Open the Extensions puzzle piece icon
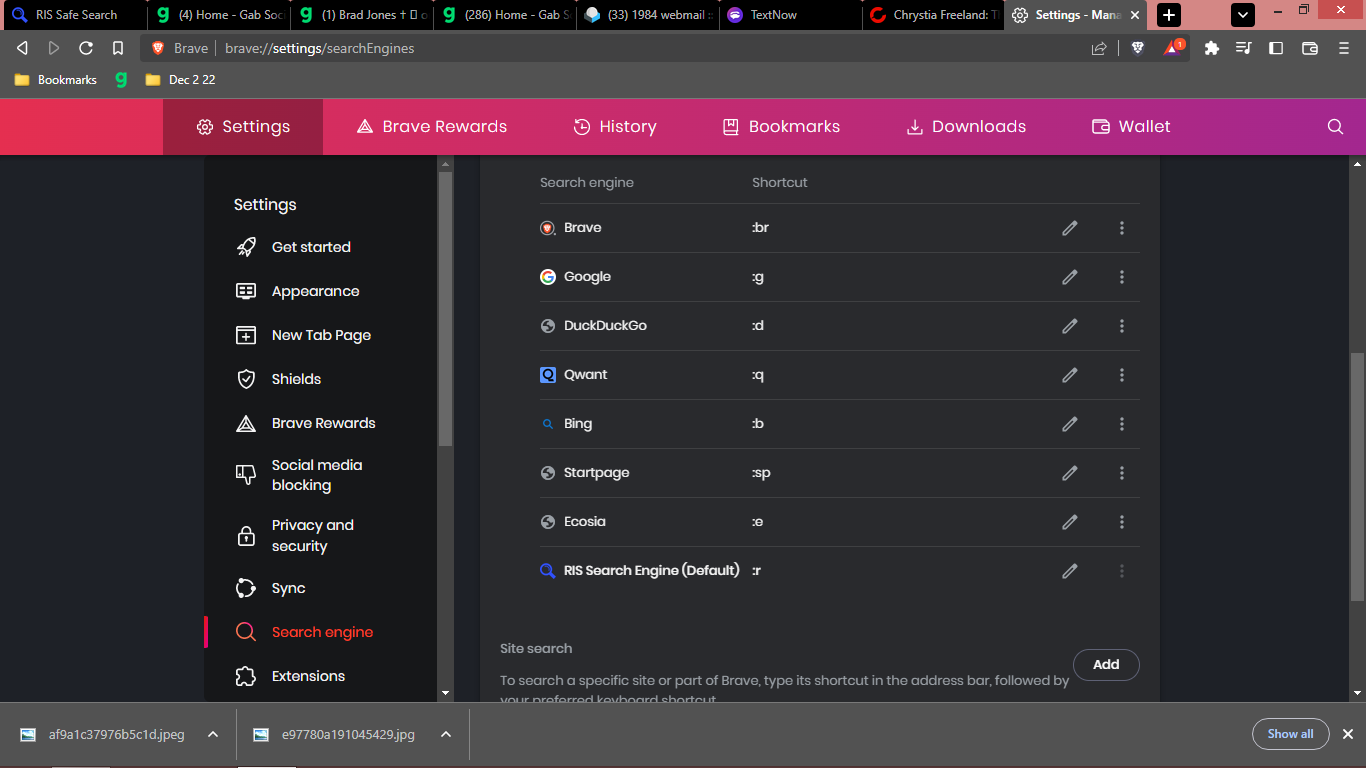1366x768 pixels. coord(1212,48)
